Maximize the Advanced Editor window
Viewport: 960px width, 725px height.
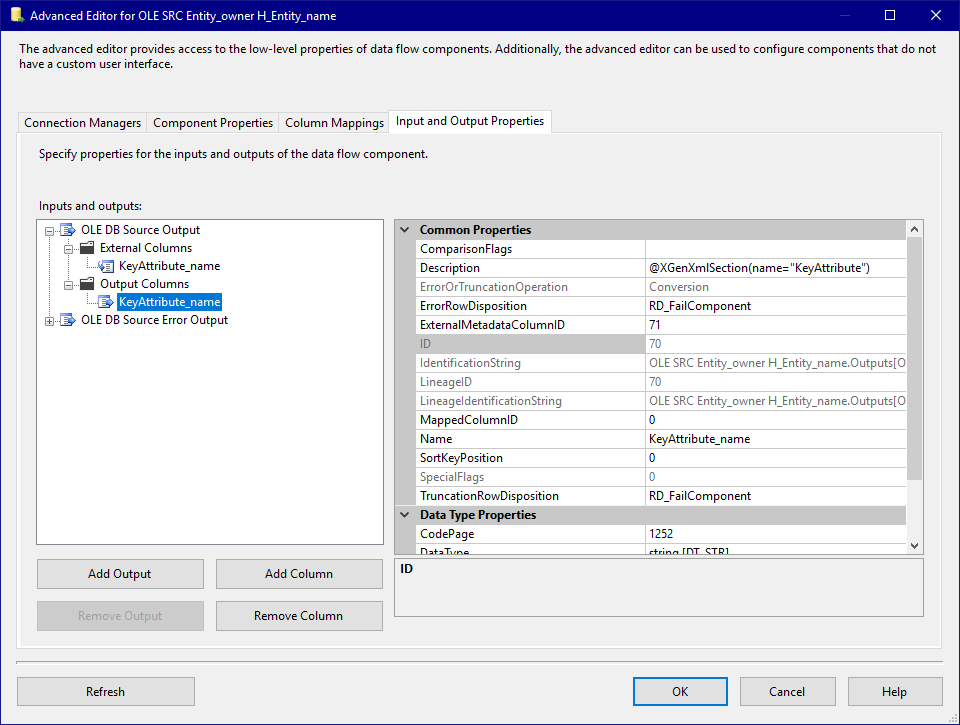coord(890,15)
